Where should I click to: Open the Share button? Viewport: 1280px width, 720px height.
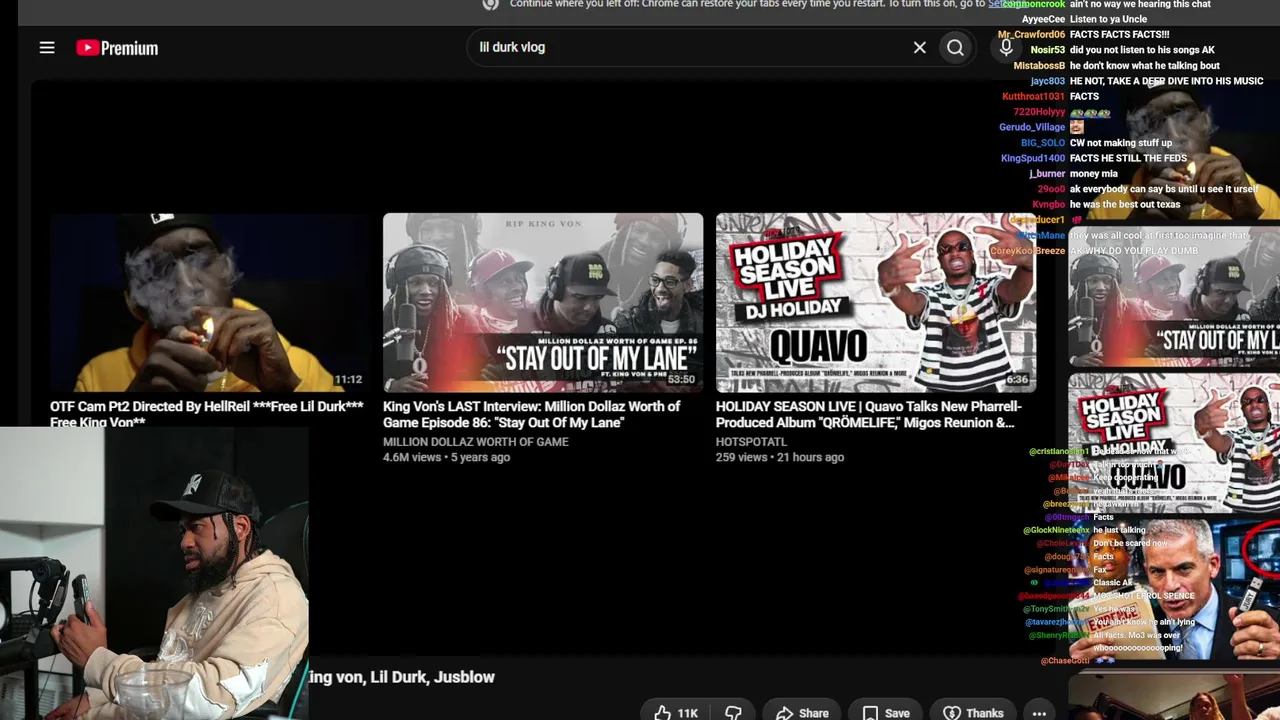[x=801, y=713]
